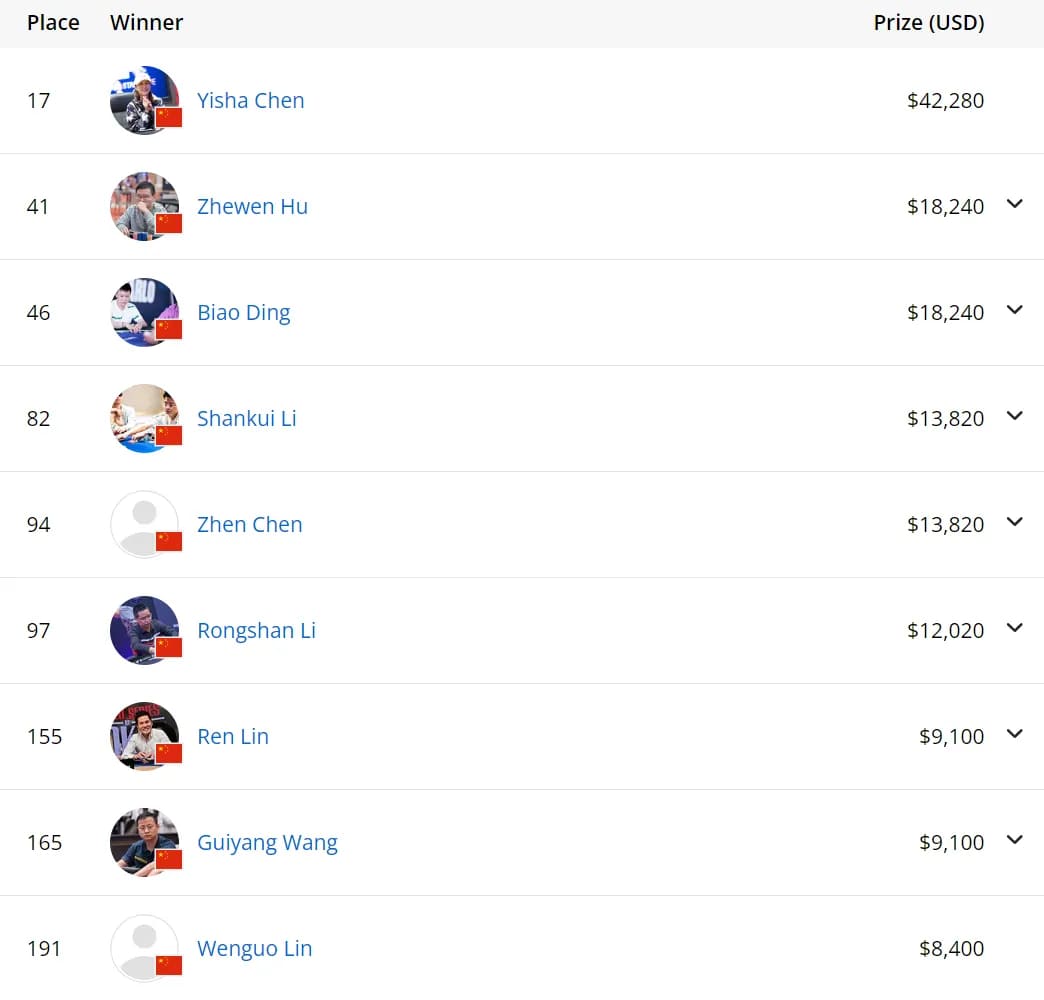The width and height of the screenshot is (1044, 1000).
Task: Click the Prize (USD) column header
Action: [x=928, y=22]
